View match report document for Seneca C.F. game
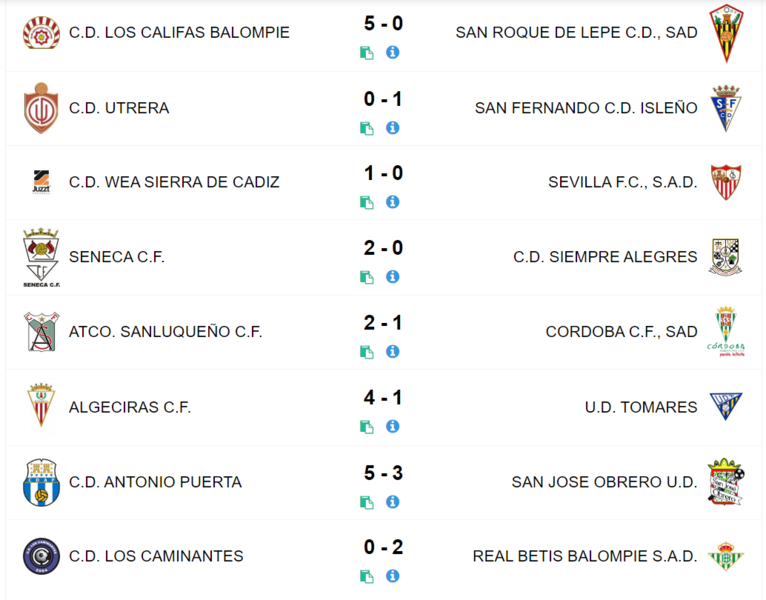 coord(367,278)
